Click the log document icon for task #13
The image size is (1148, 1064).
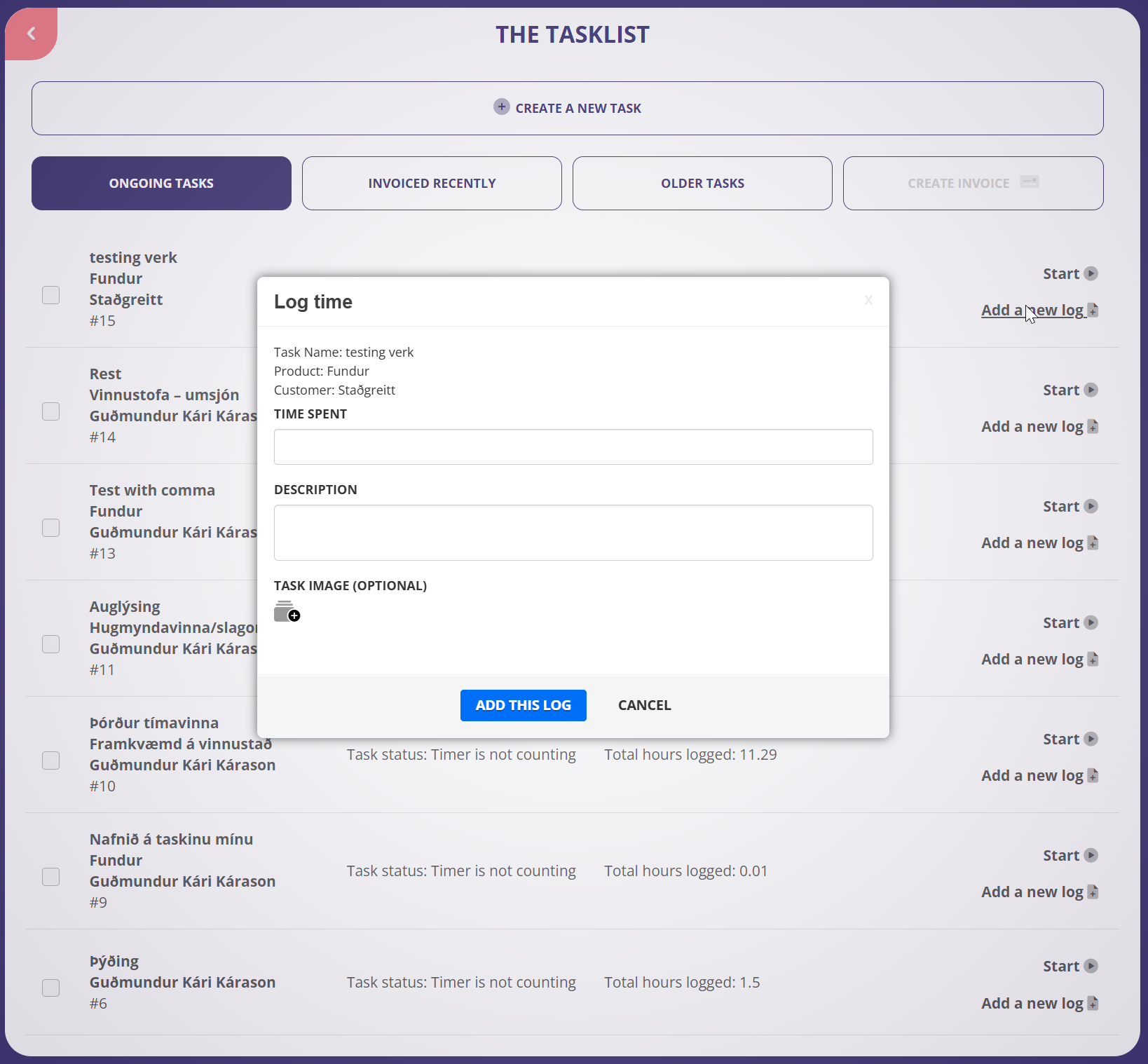click(x=1093, y=543)
